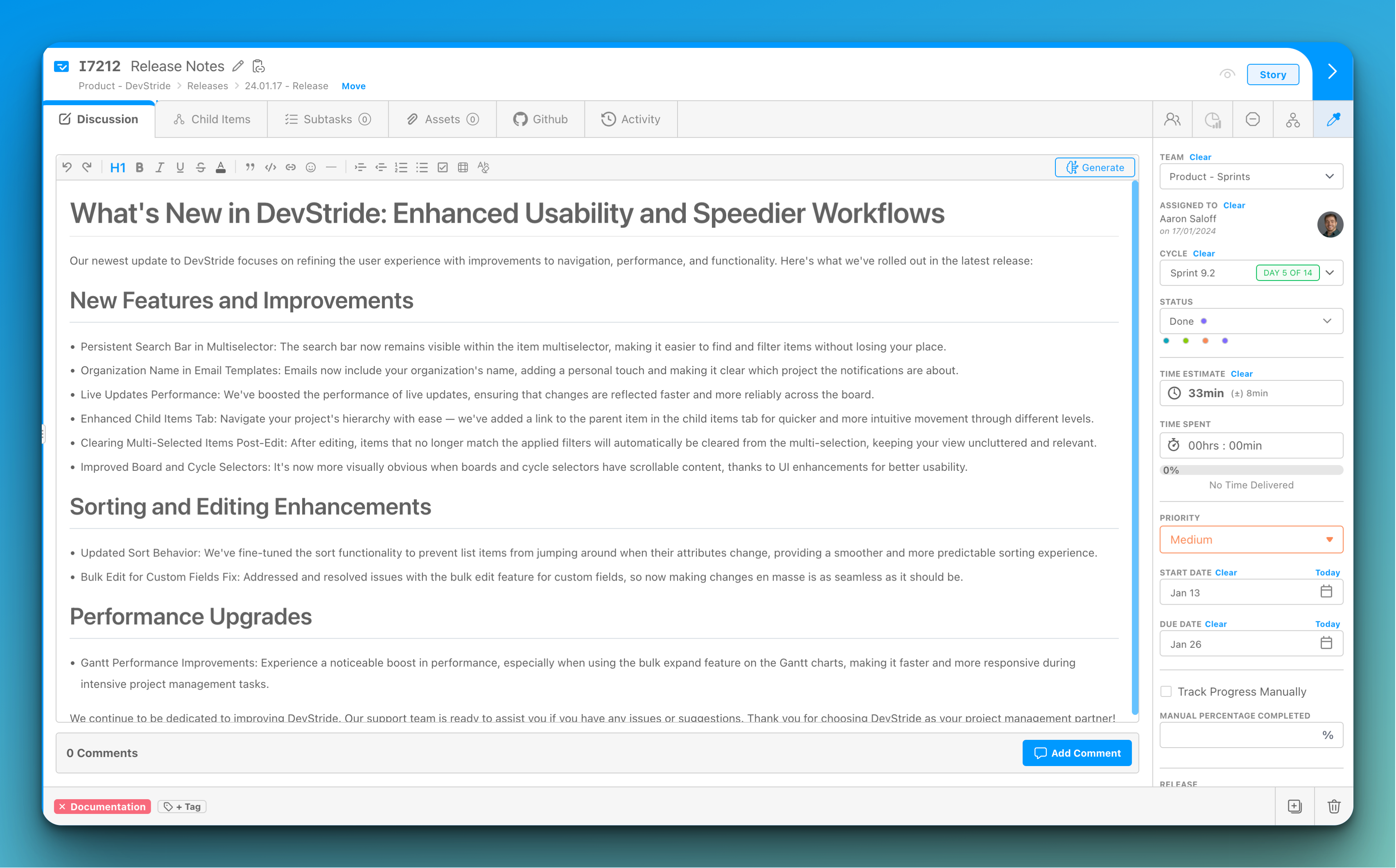Select the orange status color dot

click(1205, 341)
